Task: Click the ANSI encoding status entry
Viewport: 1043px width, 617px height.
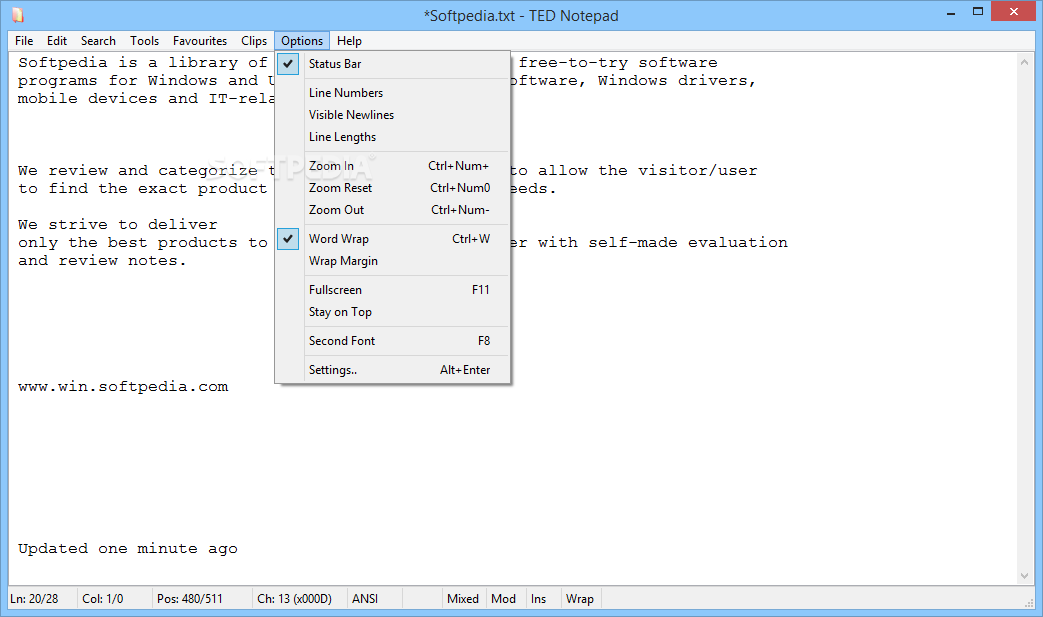Action: pyautogui.click(x=365, y=598)
